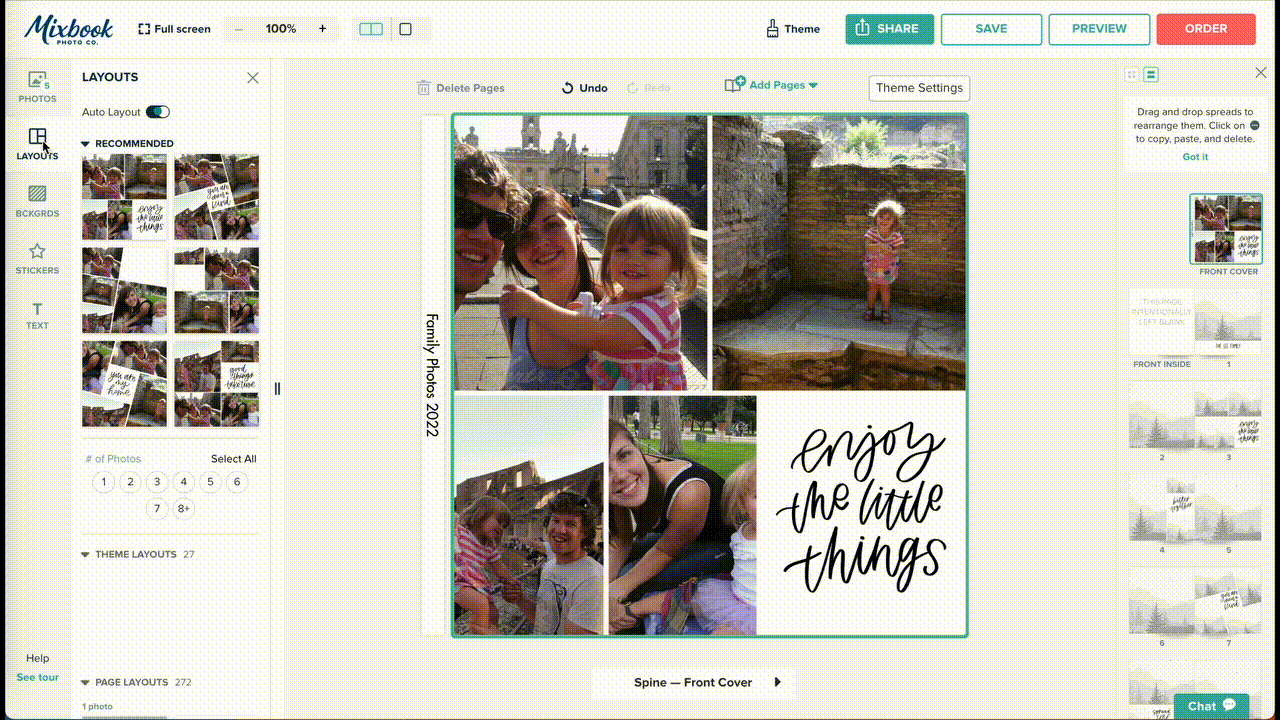Dismiss the tip with Got it
The width and height of the screenshot is (1280, 720).
click(1194, 156)
